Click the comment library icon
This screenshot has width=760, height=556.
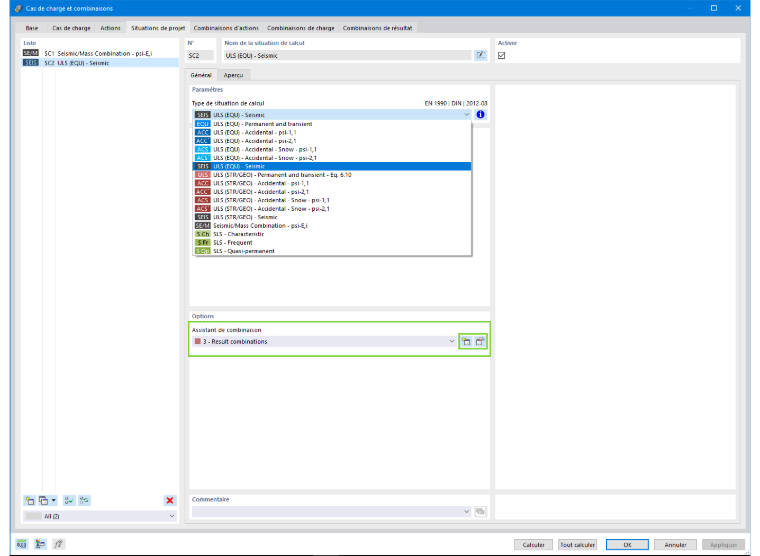(480, 511)
